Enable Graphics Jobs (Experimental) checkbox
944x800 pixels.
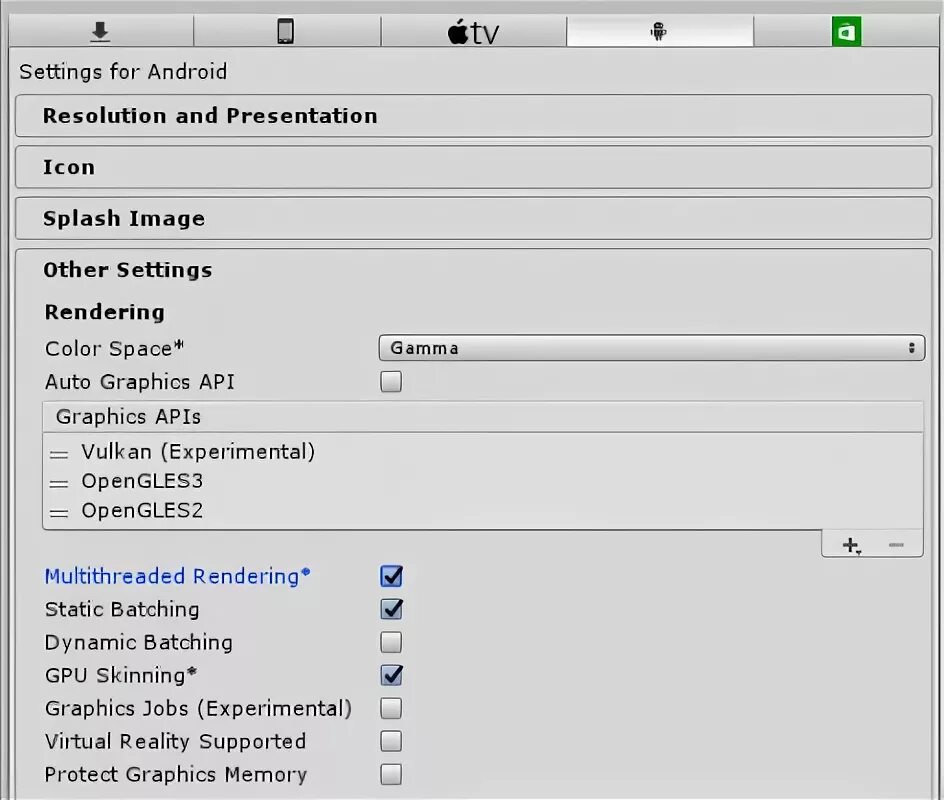391,709
